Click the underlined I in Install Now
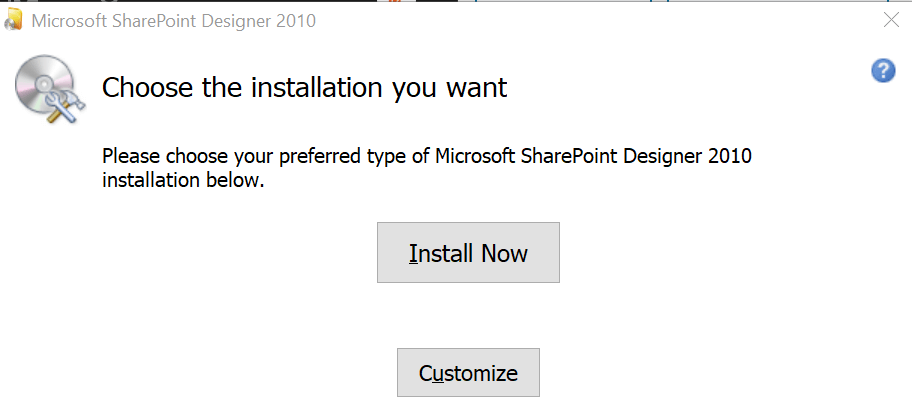The image size is (912, 413). click(413, 253)
